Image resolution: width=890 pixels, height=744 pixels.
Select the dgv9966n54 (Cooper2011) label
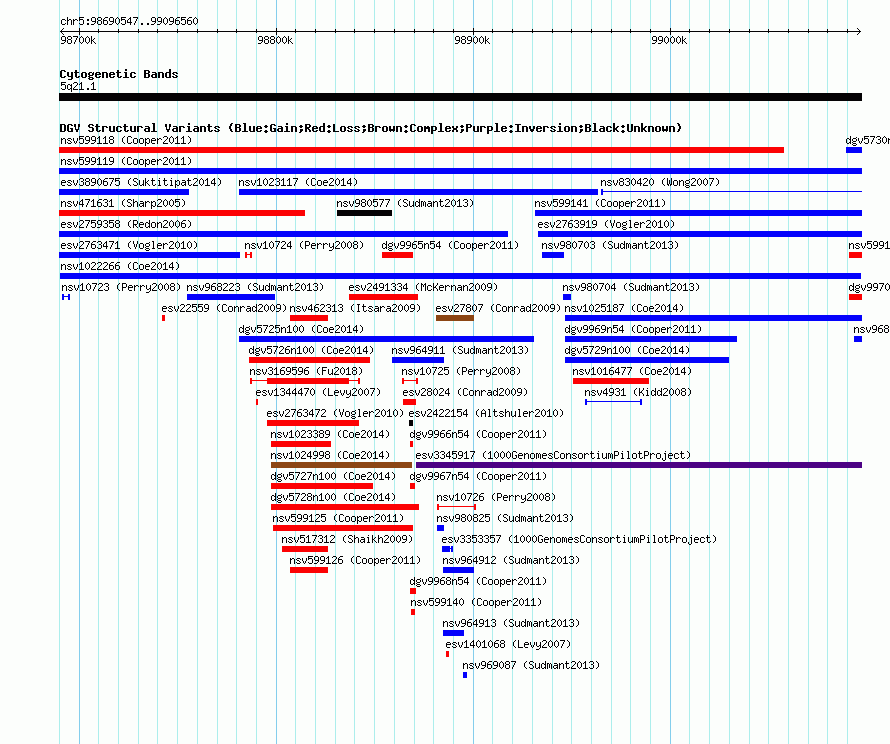[478, 434]
